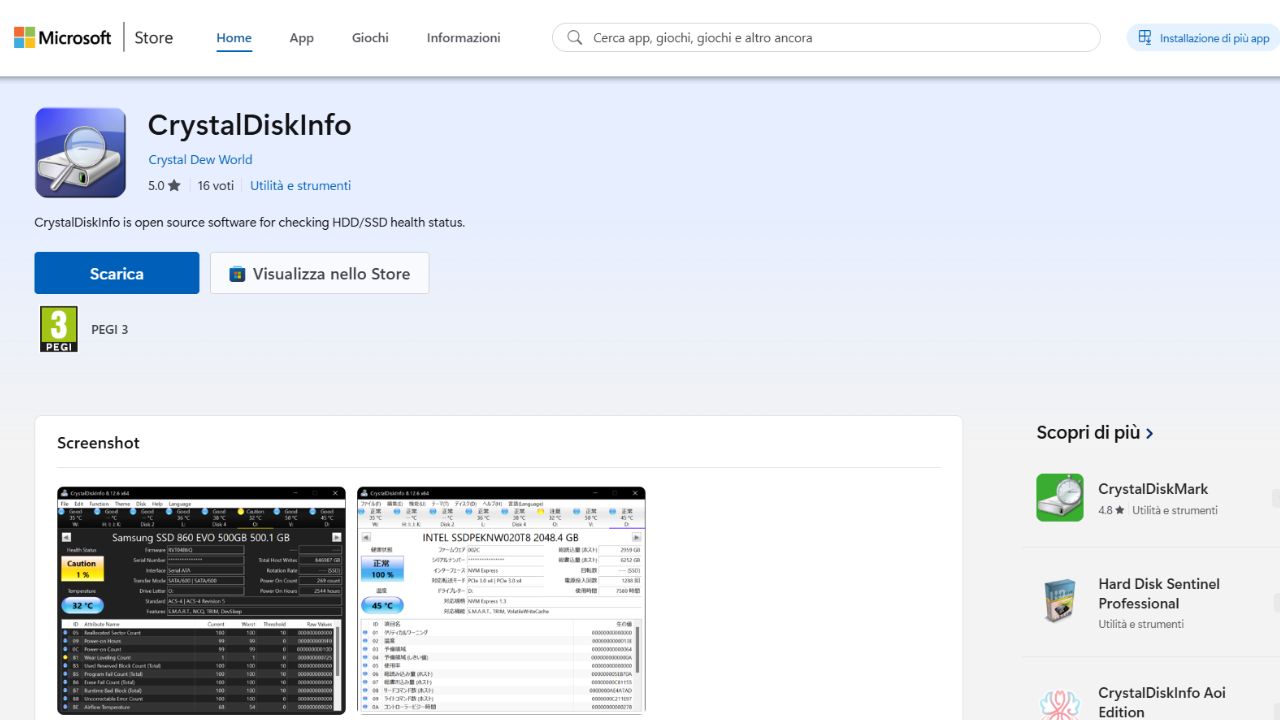
Task: Click Installazione di più app button
Action: point(1203,38)
